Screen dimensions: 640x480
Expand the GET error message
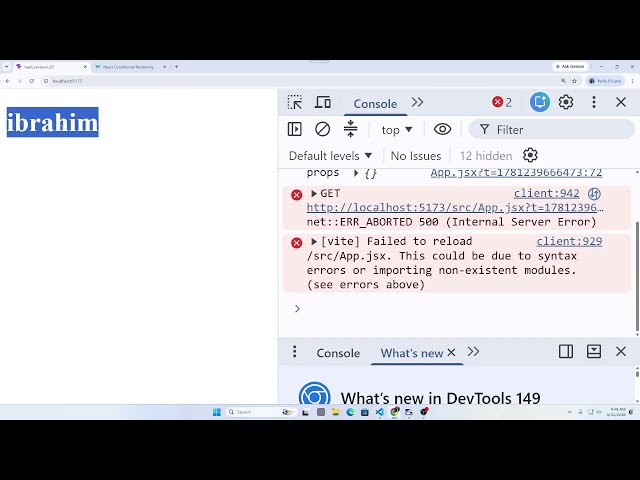coord(313,193)
